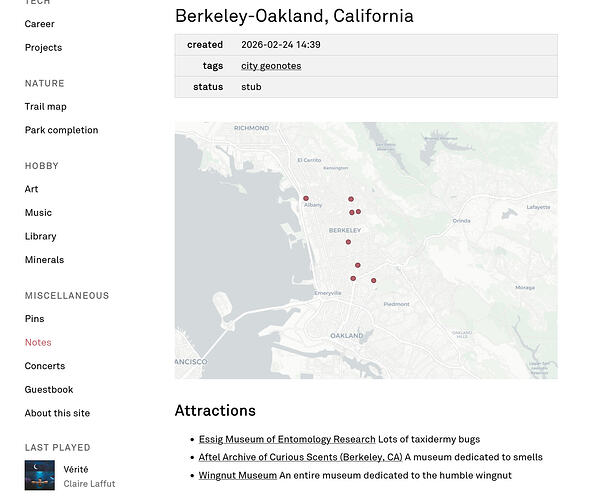Click the map pin closest to Piedmont
Viewport: 592px width, 500px height.
pyautogui.click(x=373, y=280)
